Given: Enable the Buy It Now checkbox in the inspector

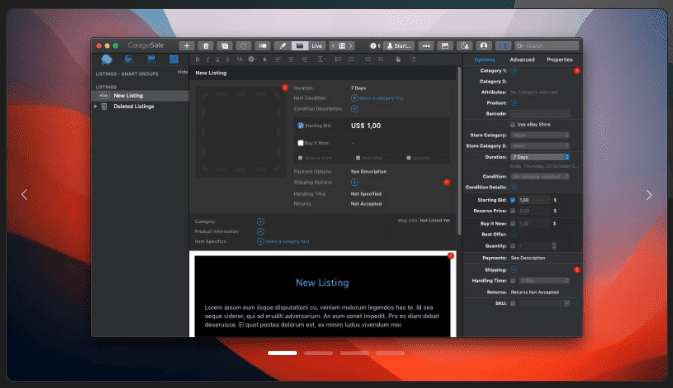Looking at the screenshot, I should tap(512, 224).
